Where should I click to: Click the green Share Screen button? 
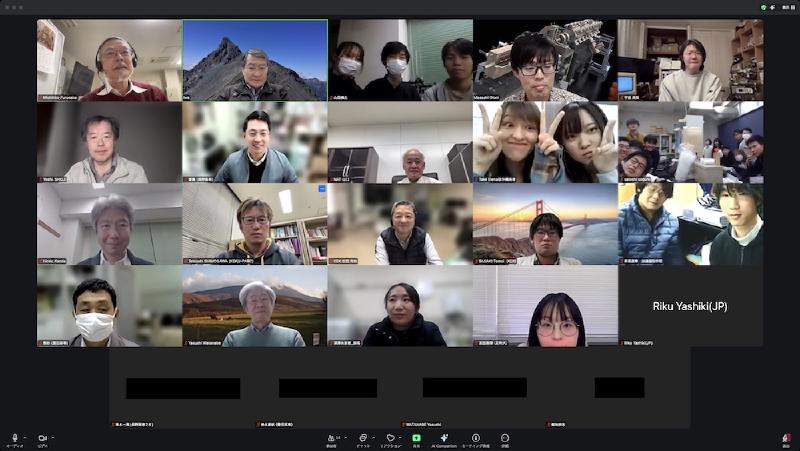pos(416,439)
